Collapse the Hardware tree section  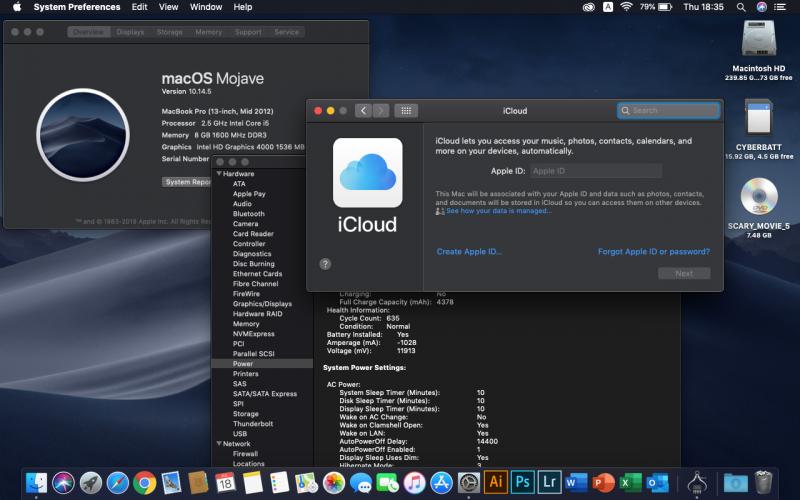click(219, 174)
